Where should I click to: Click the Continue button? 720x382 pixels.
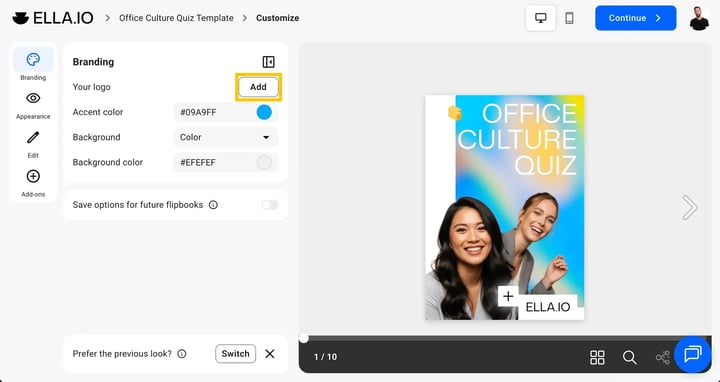coord(636,18)
